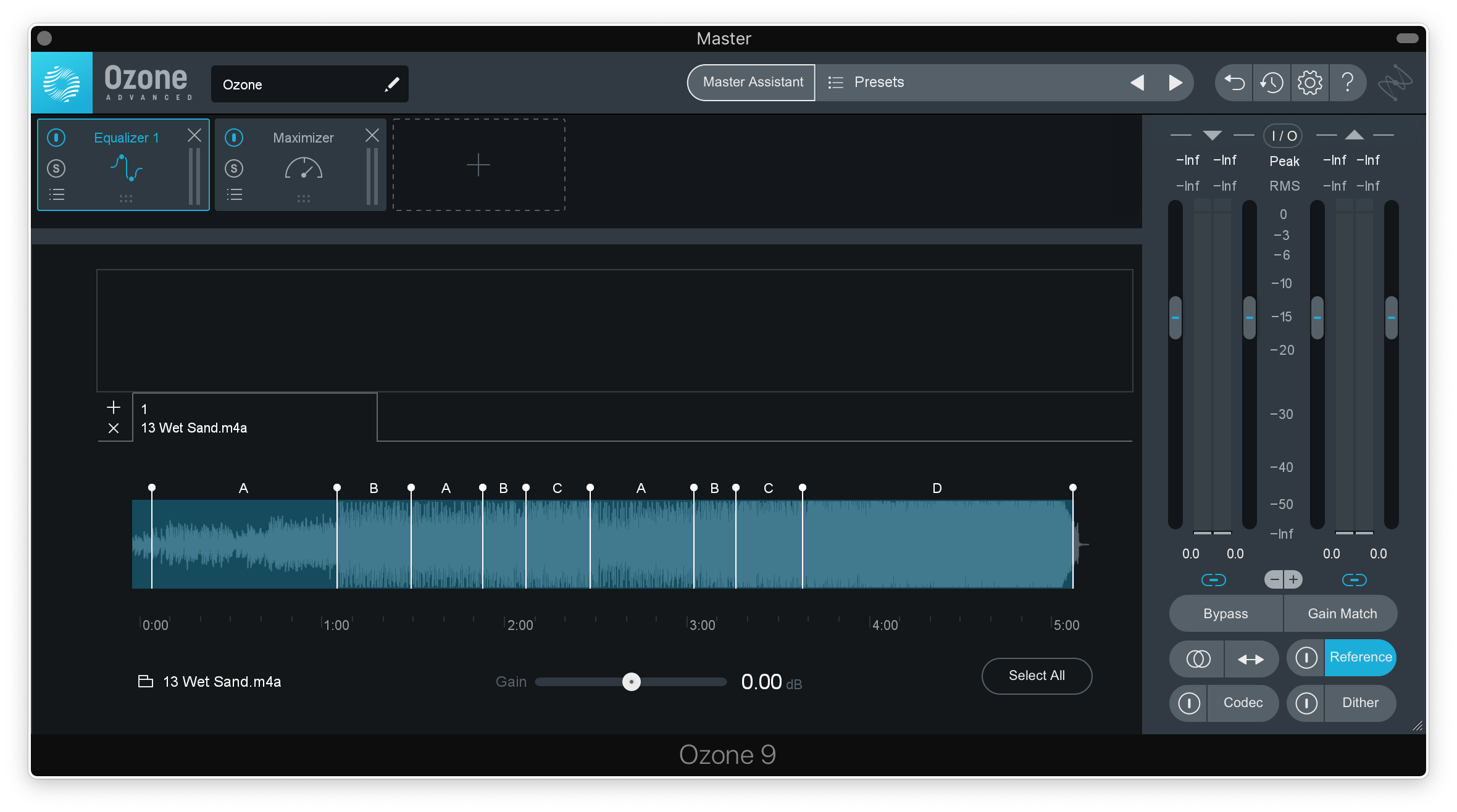Viewport: 1457px width, 812px height.
Task: Click the add module plus button
Action: pos(478,165)
